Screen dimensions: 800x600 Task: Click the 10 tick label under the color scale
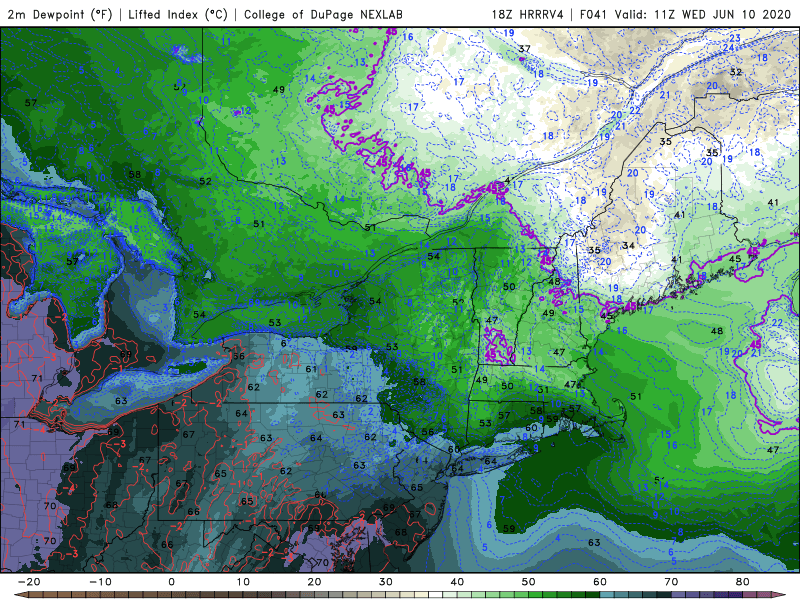click(243, 582)
